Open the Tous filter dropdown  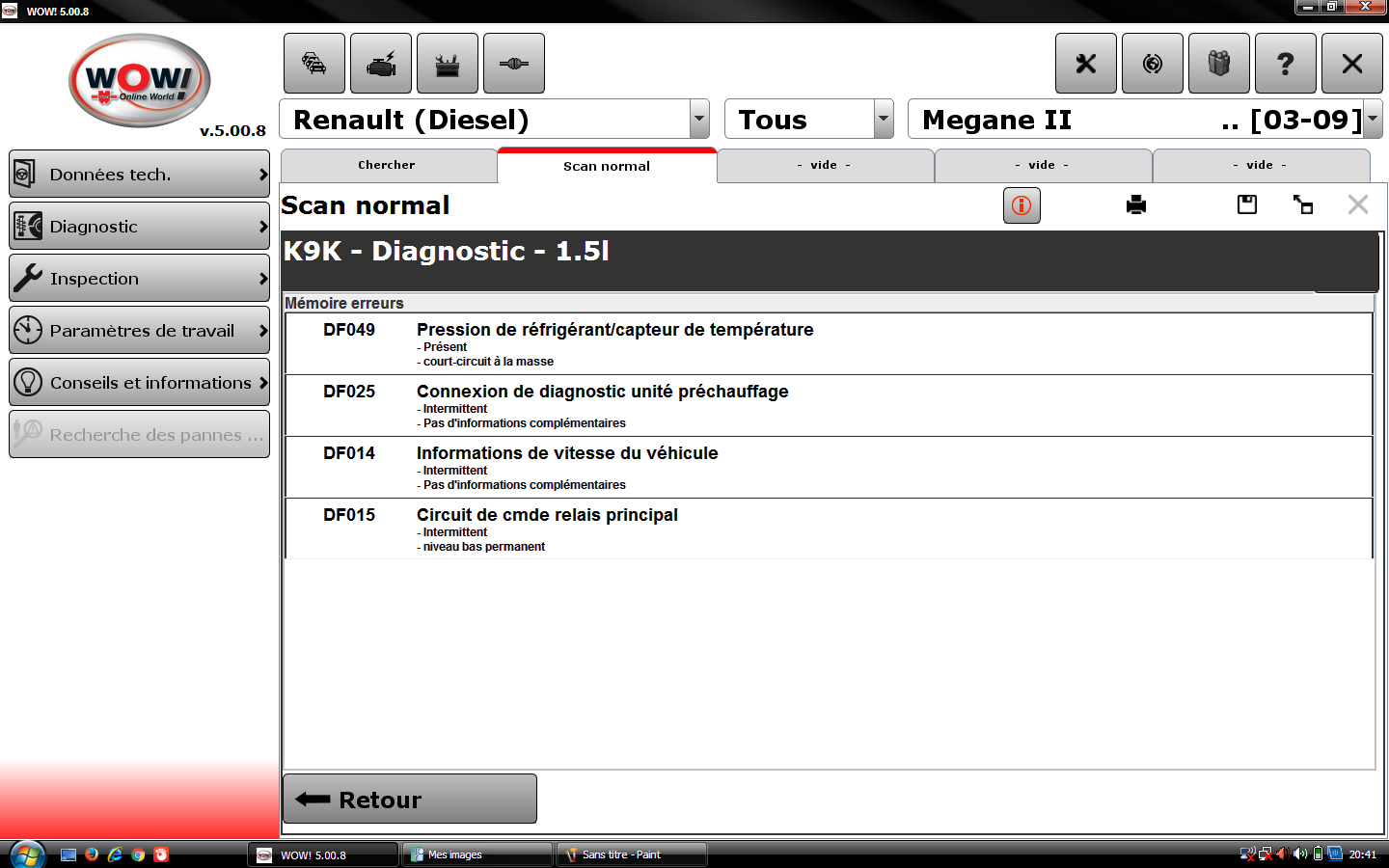tap(809, 120)
